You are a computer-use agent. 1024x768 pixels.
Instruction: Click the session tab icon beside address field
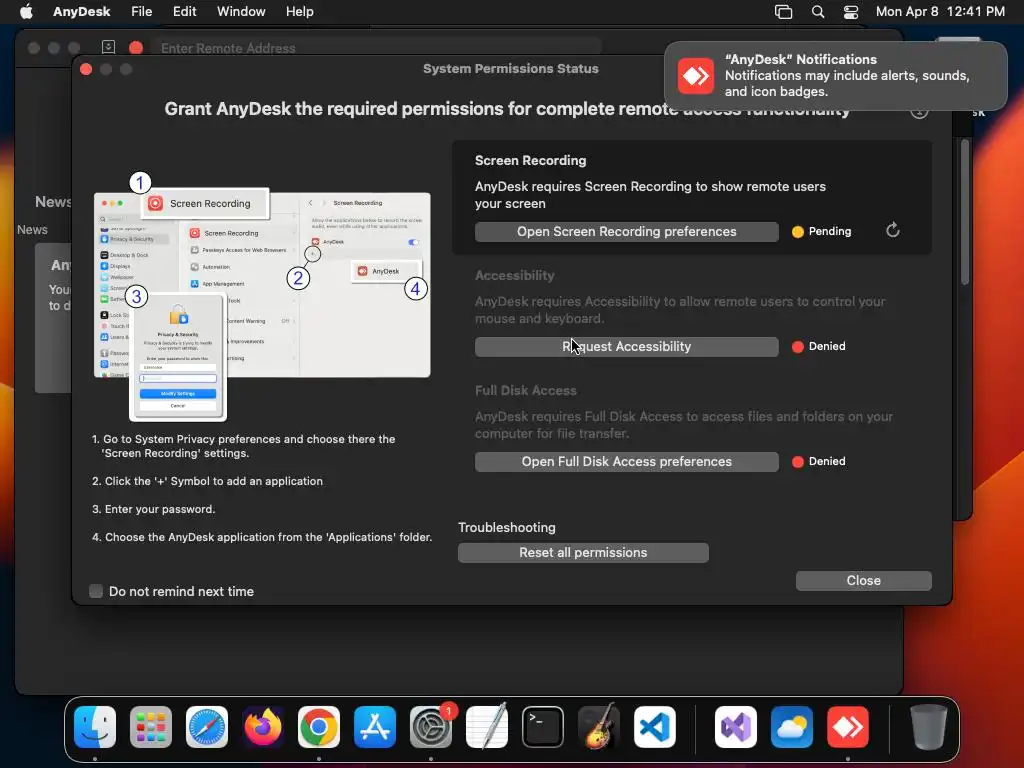pos(108,47)
